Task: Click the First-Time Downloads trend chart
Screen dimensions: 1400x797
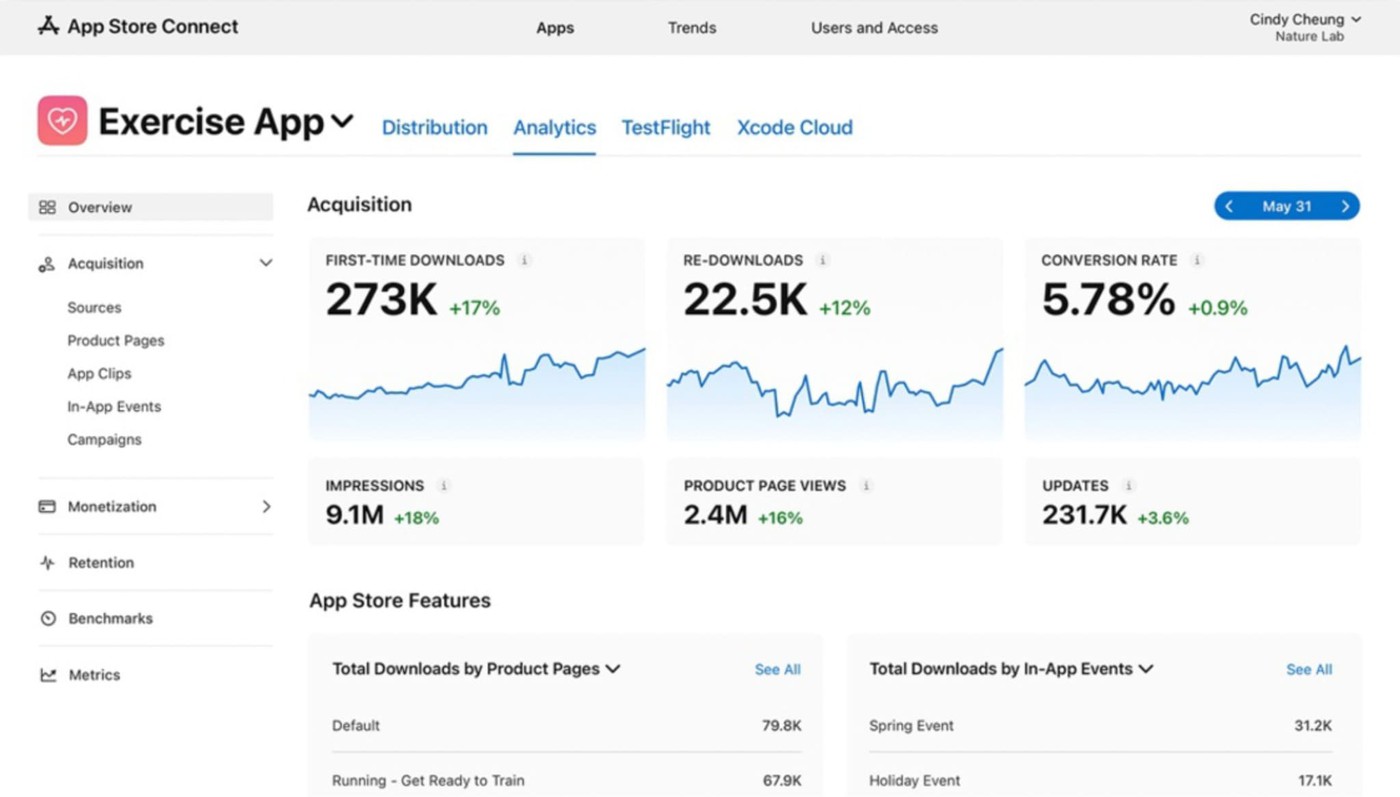Action: click(477, 392)
